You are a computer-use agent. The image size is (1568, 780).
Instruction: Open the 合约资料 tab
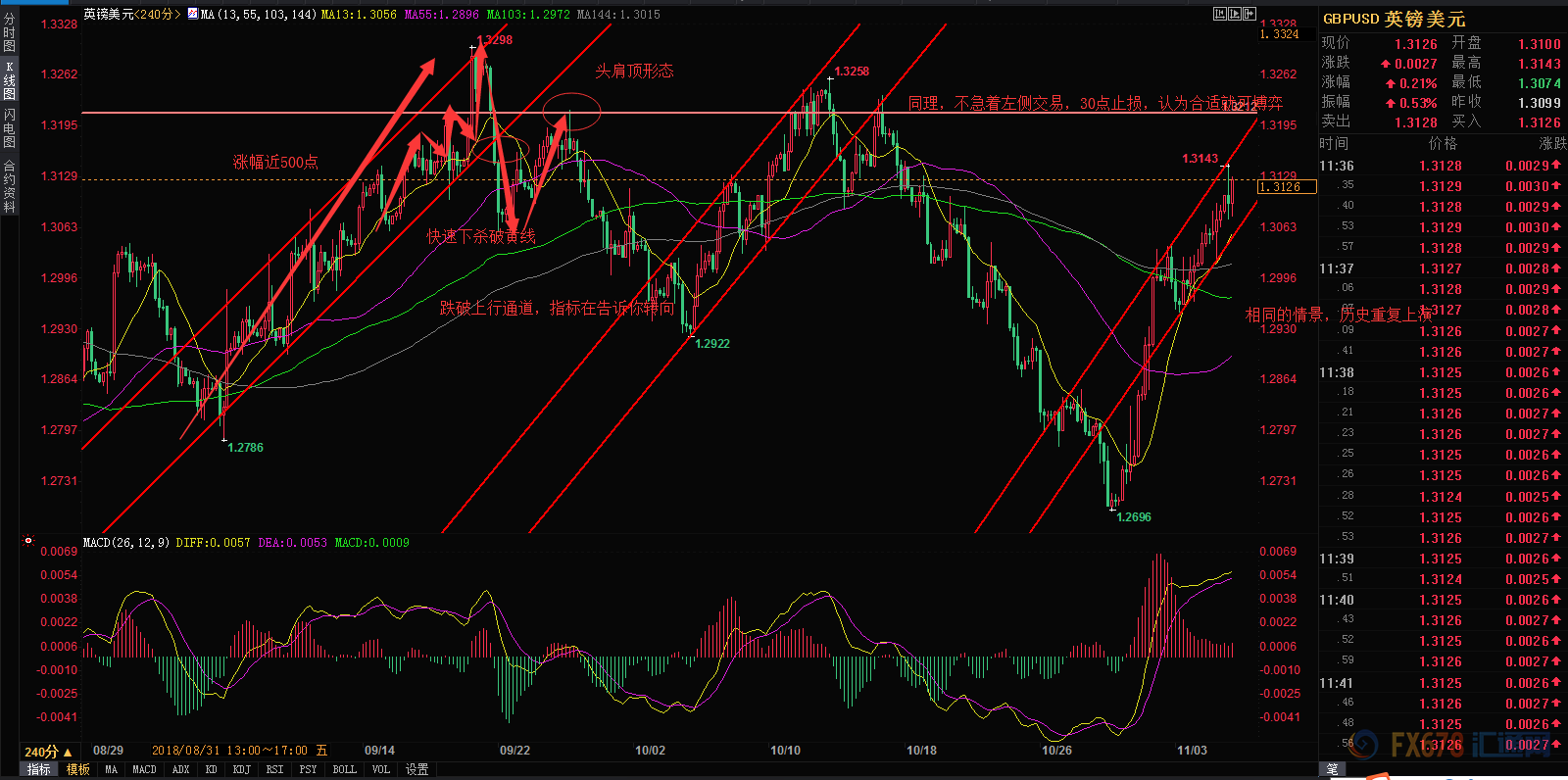(9, 186)
